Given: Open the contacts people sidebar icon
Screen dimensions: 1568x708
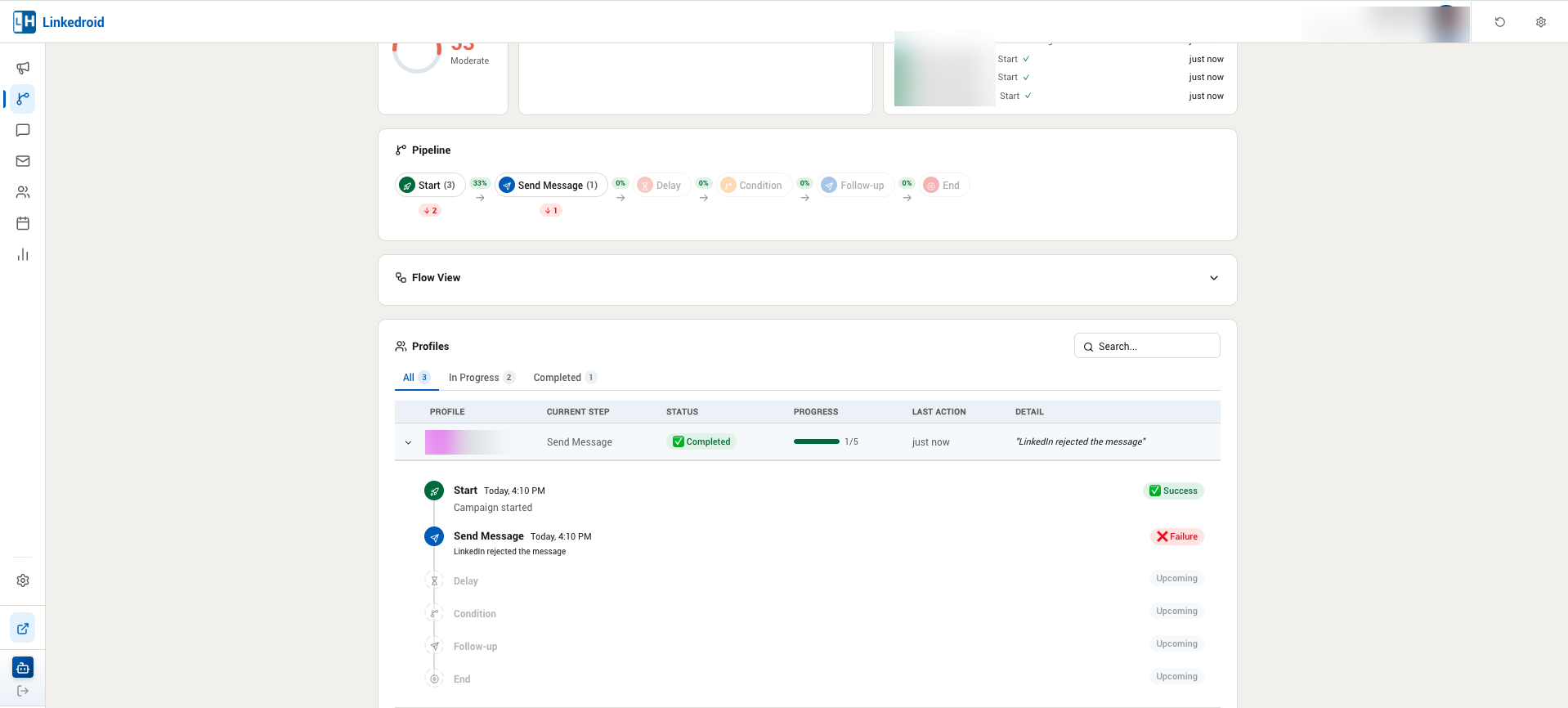Looking at the screenshot, I should pyautogui.click(x=23, y=192).
